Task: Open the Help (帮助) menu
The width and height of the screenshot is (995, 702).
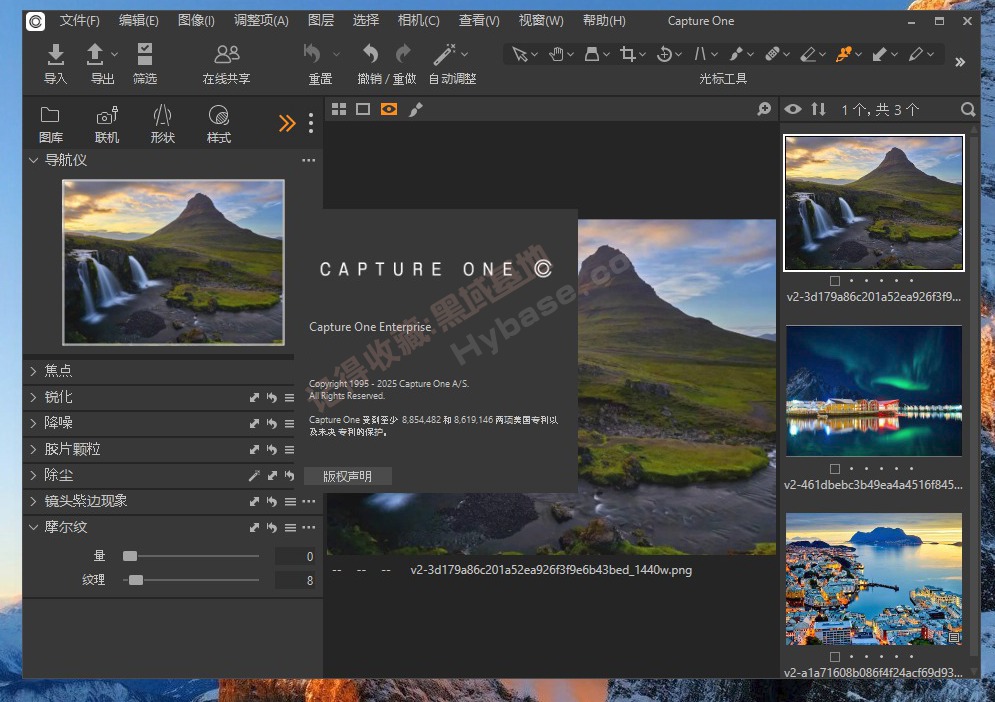Action: coord(604,21)
